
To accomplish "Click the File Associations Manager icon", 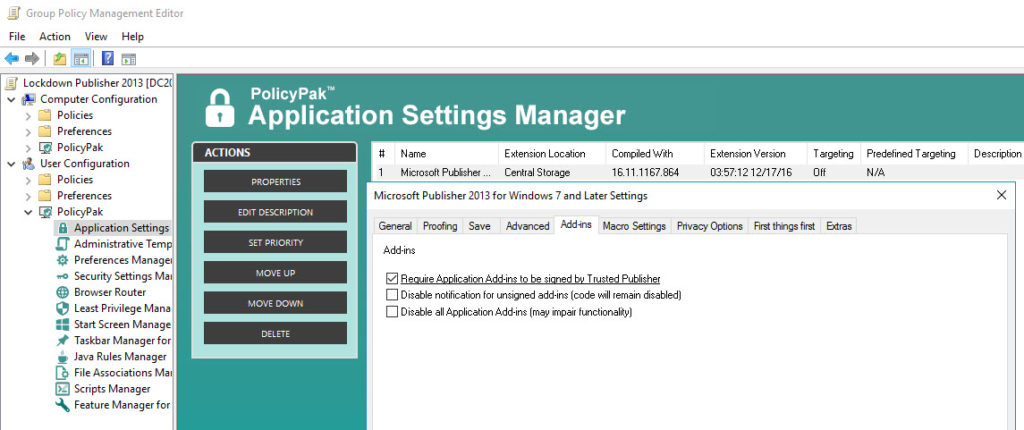I will click(63, 372).
